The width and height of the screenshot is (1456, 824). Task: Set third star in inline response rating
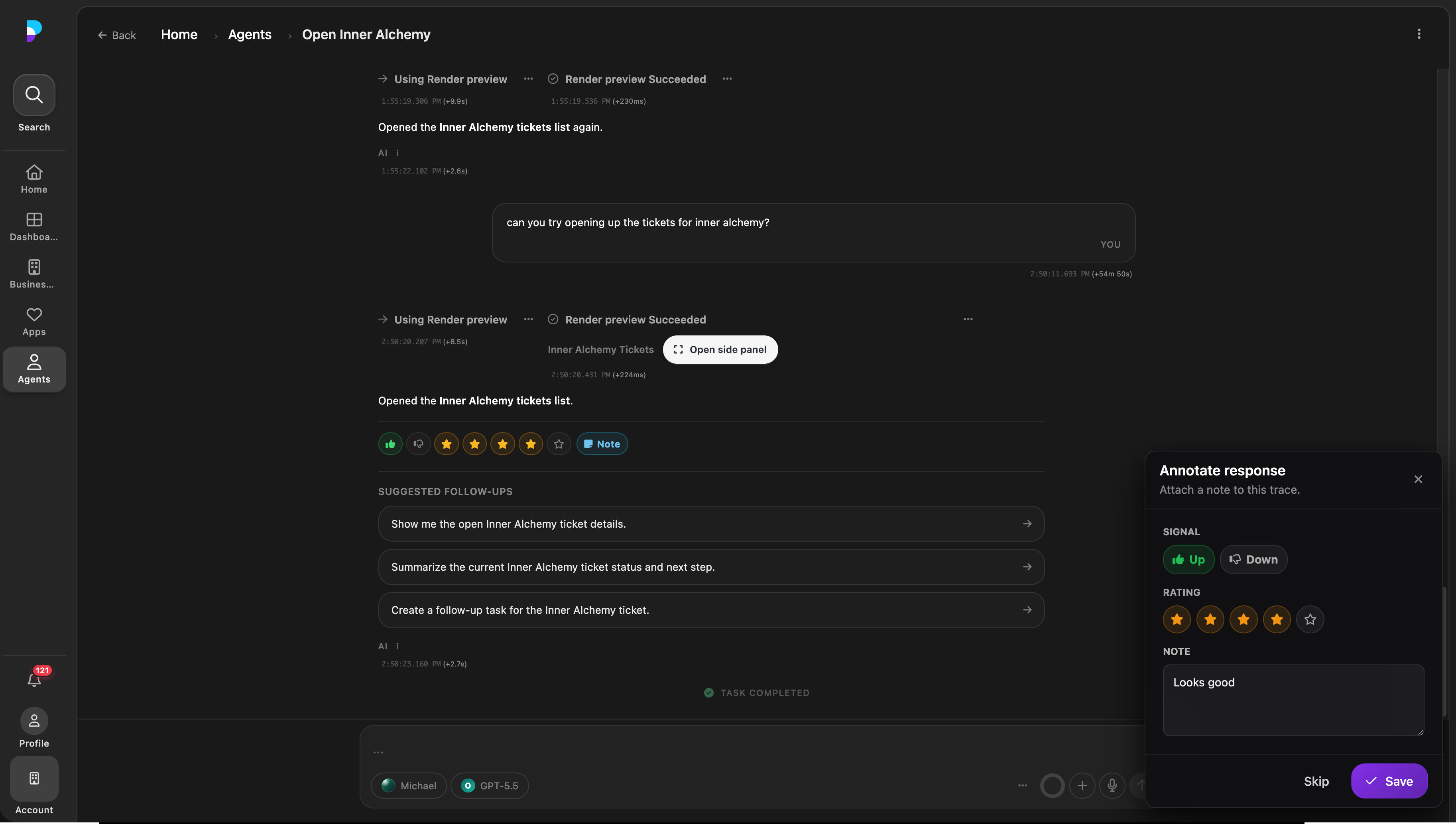tap(502, 444)
